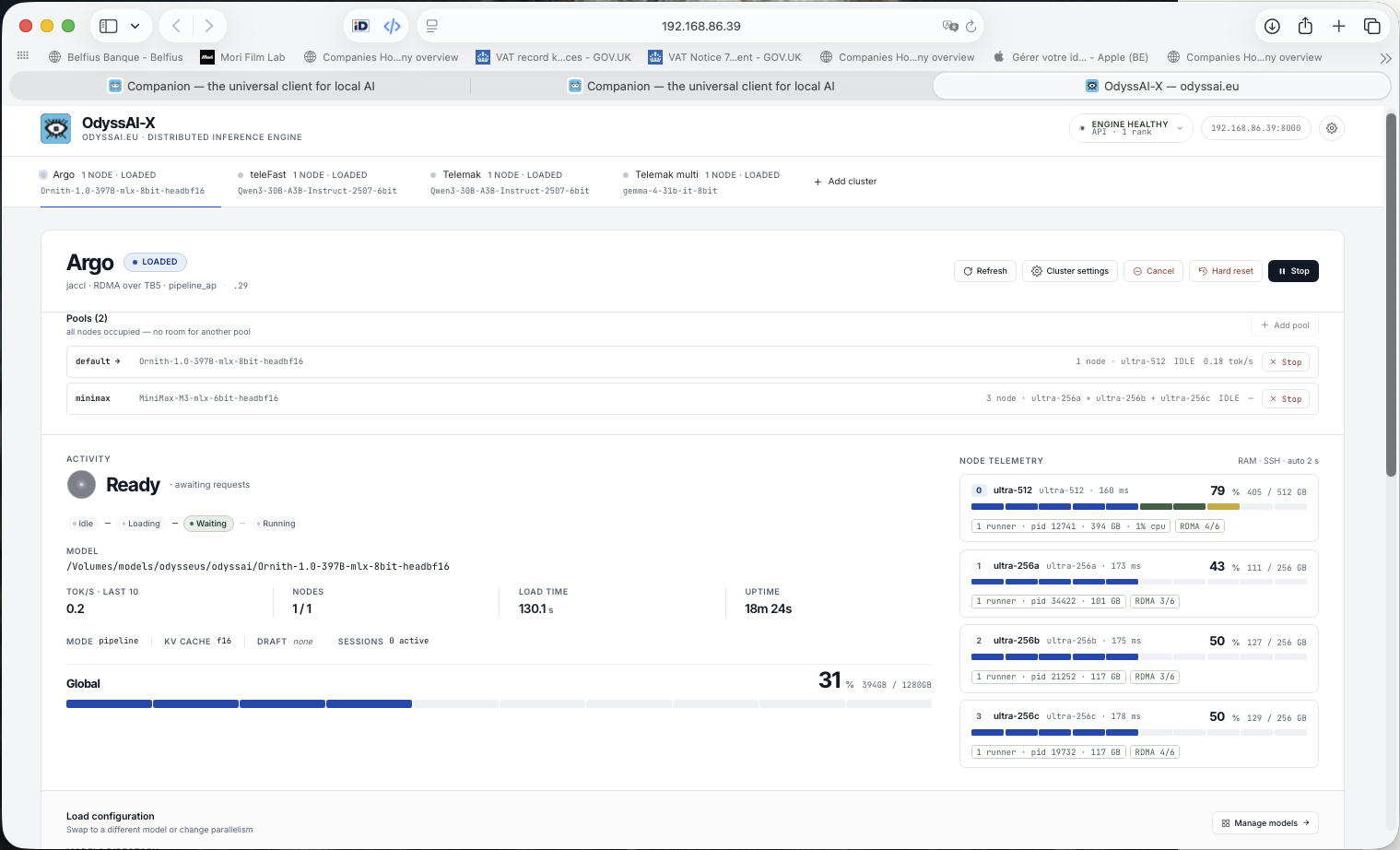Click the model path under MODEL

258,567
